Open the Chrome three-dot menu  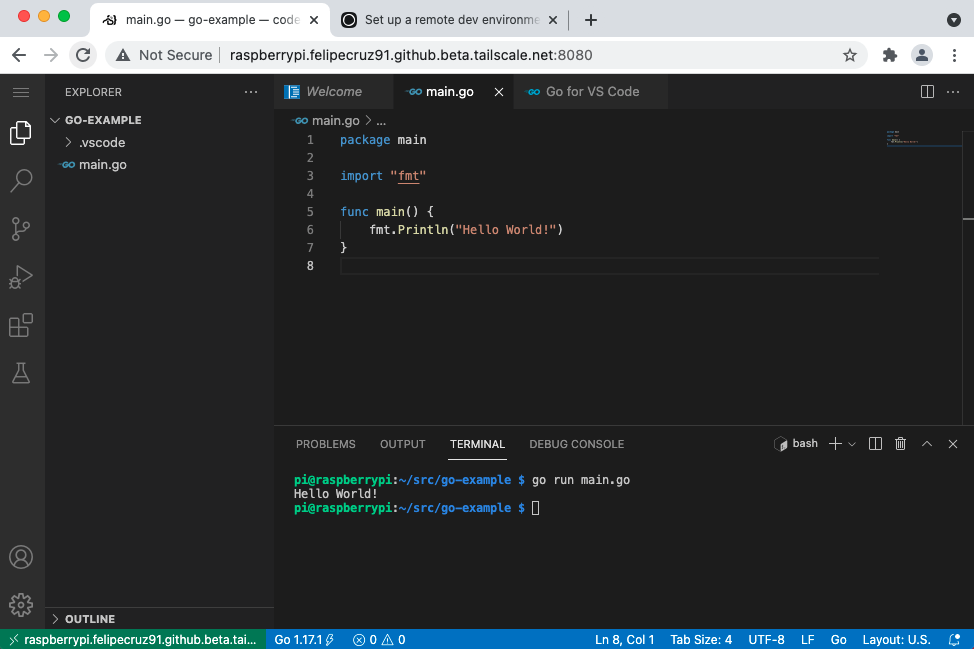coord(954,55)
